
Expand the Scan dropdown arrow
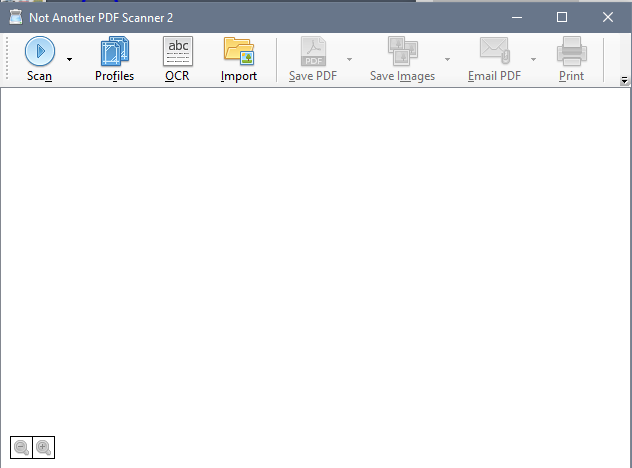point(69,60)
